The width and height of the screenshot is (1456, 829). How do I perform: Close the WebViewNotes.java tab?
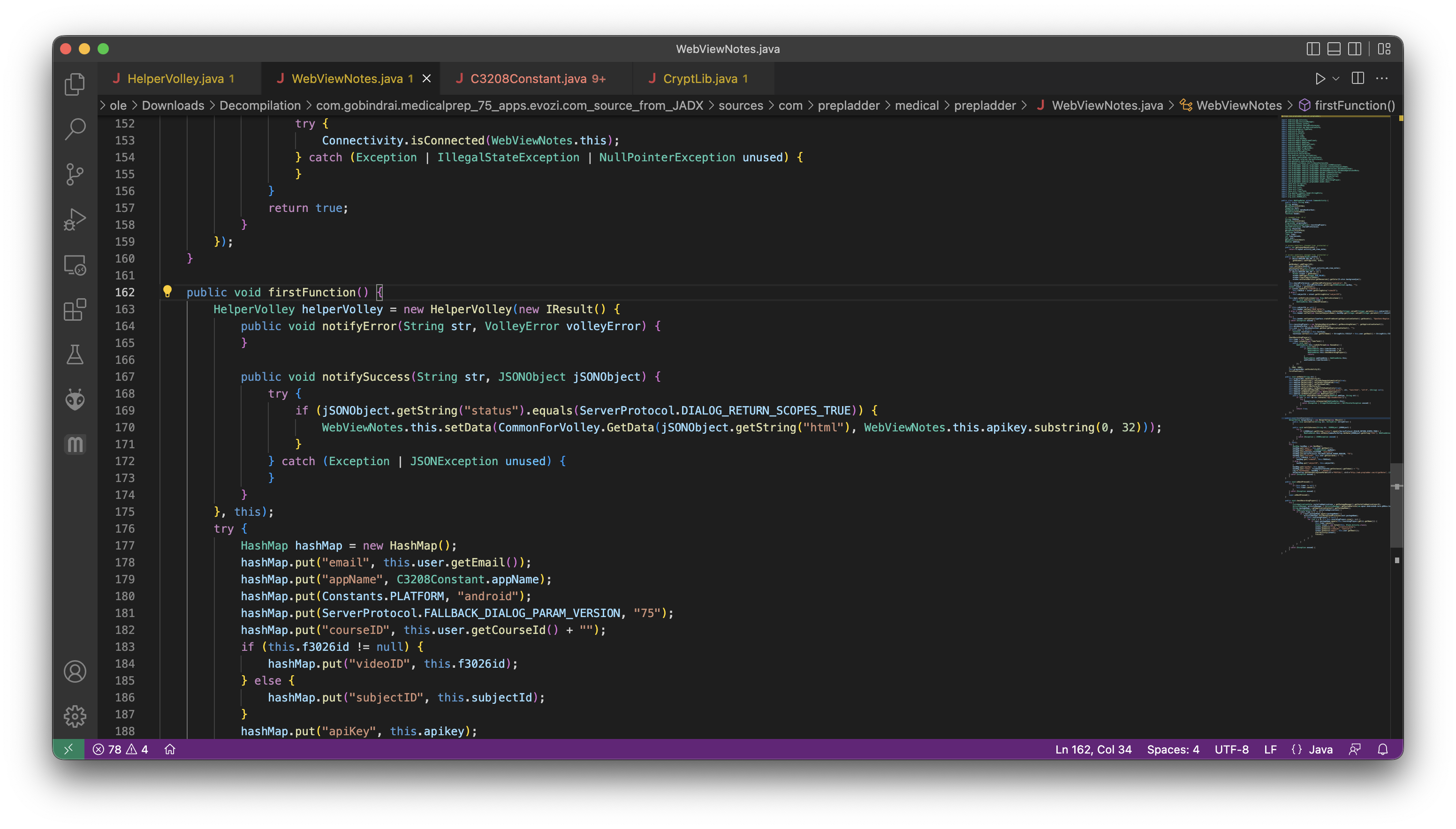click(x=426, y=79)
